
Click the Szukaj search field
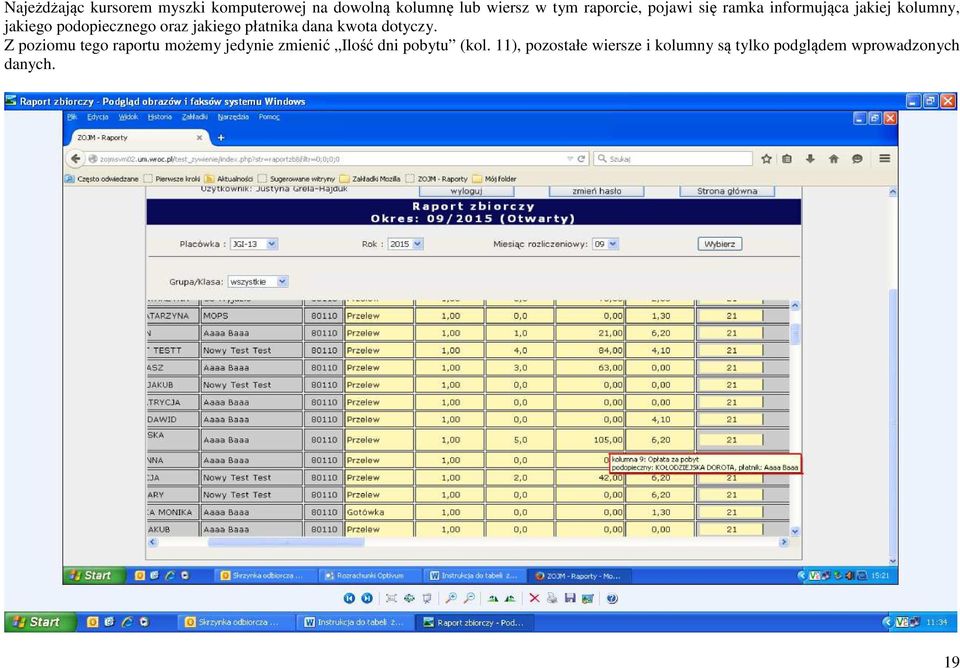(673, 159)
